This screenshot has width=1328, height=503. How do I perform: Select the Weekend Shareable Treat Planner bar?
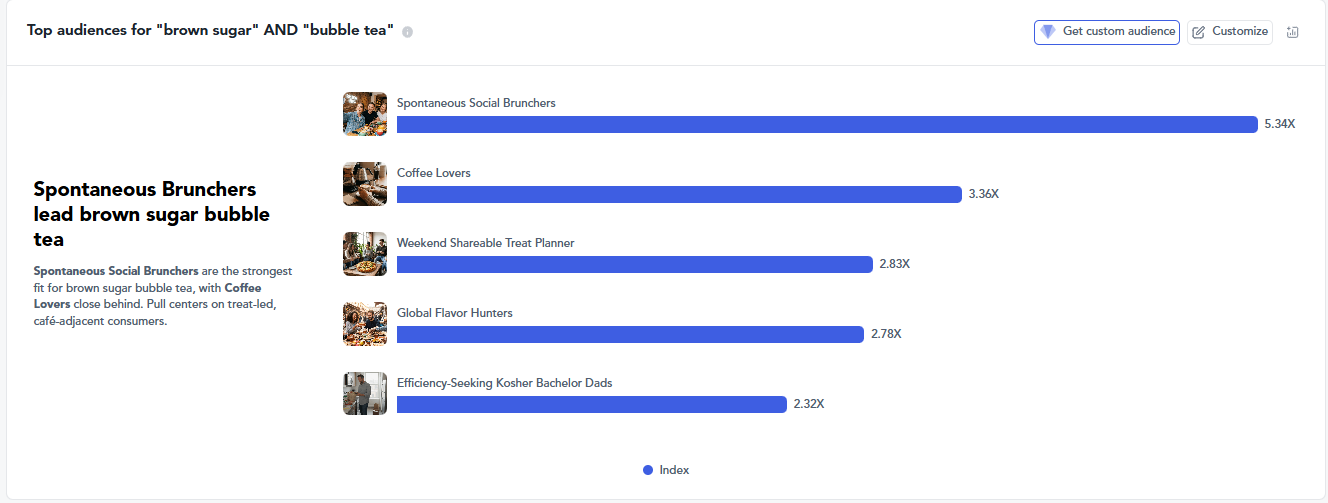[635, 264]
